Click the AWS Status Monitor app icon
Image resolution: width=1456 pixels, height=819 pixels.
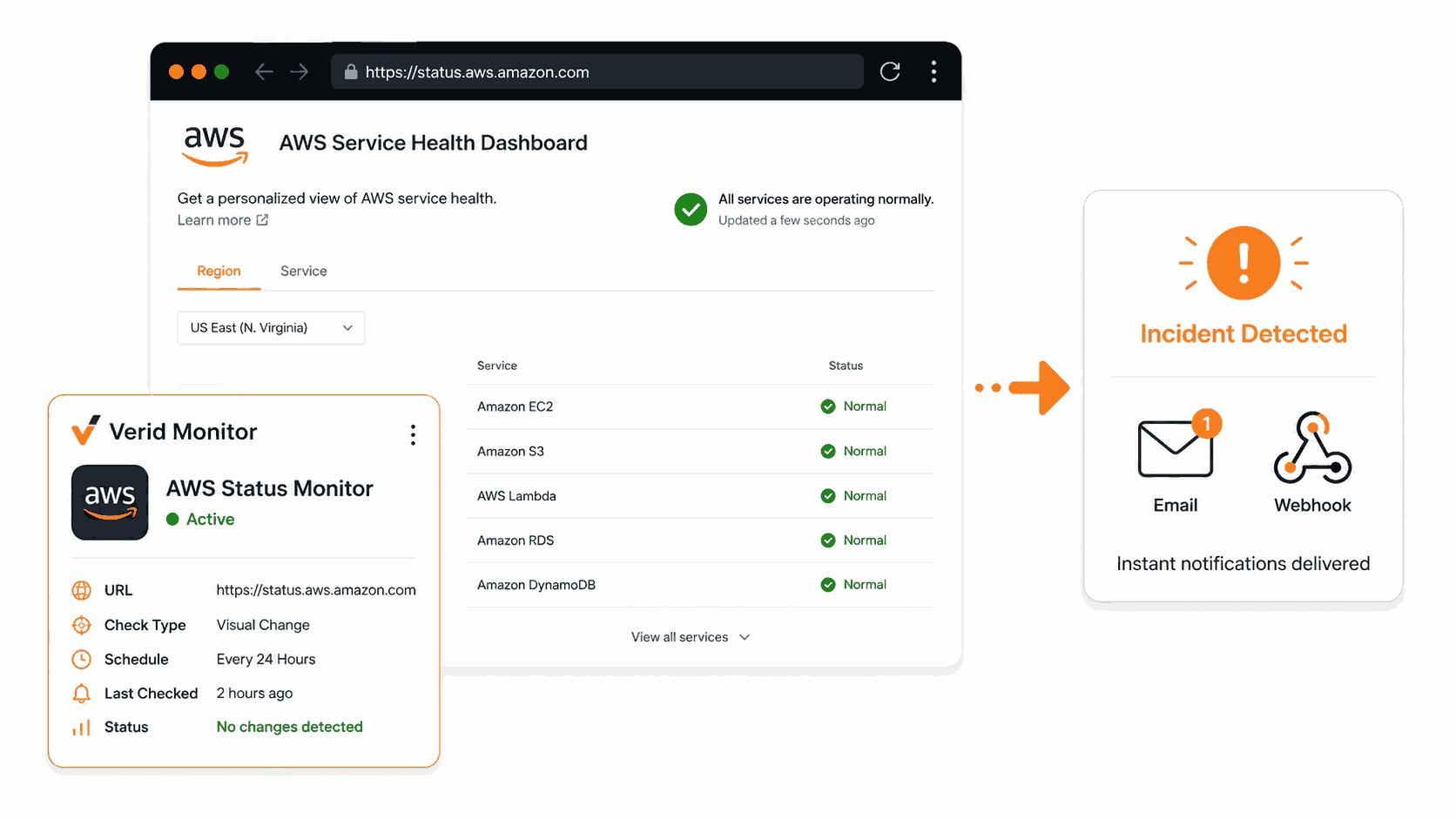coord(110,502)
